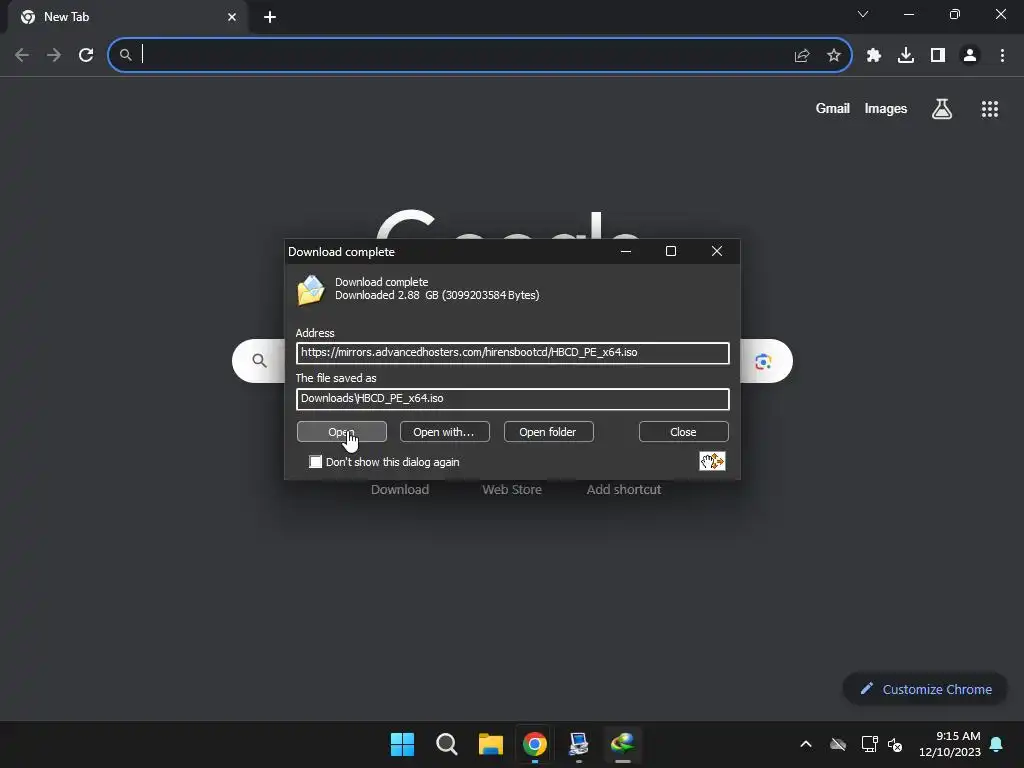Viewport: 1024px width, 768px height.
Task: Open Chrome profile icon
Action: click(x=970, y=56)
